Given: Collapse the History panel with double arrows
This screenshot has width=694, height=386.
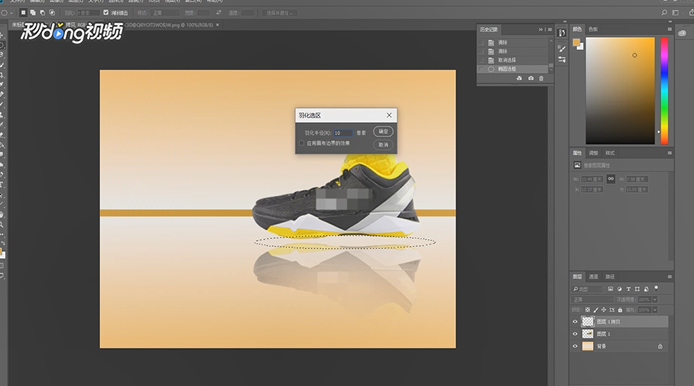Looking at the screenshot, I should click(x=540, y=29).
